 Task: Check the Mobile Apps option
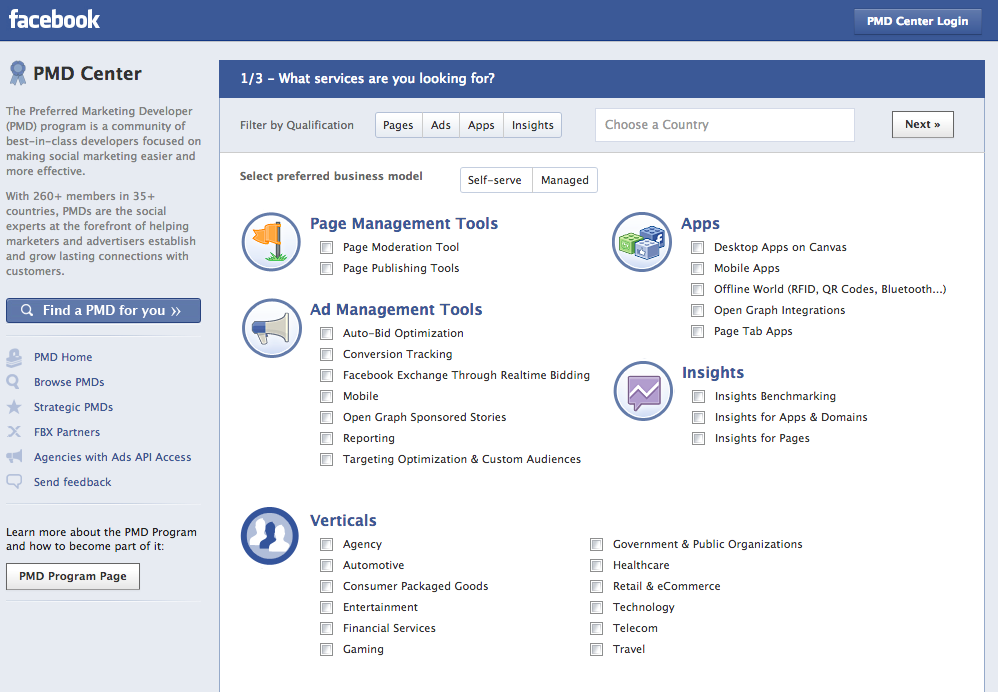(697, 268)
